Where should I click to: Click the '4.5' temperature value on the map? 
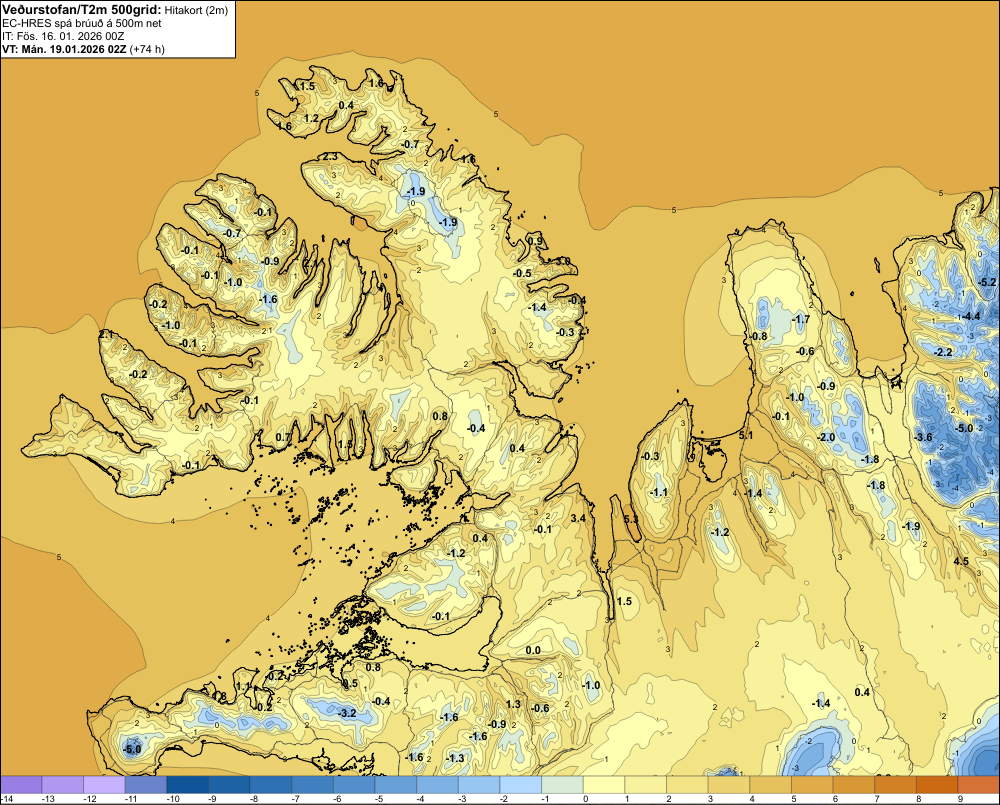(961, 561)
